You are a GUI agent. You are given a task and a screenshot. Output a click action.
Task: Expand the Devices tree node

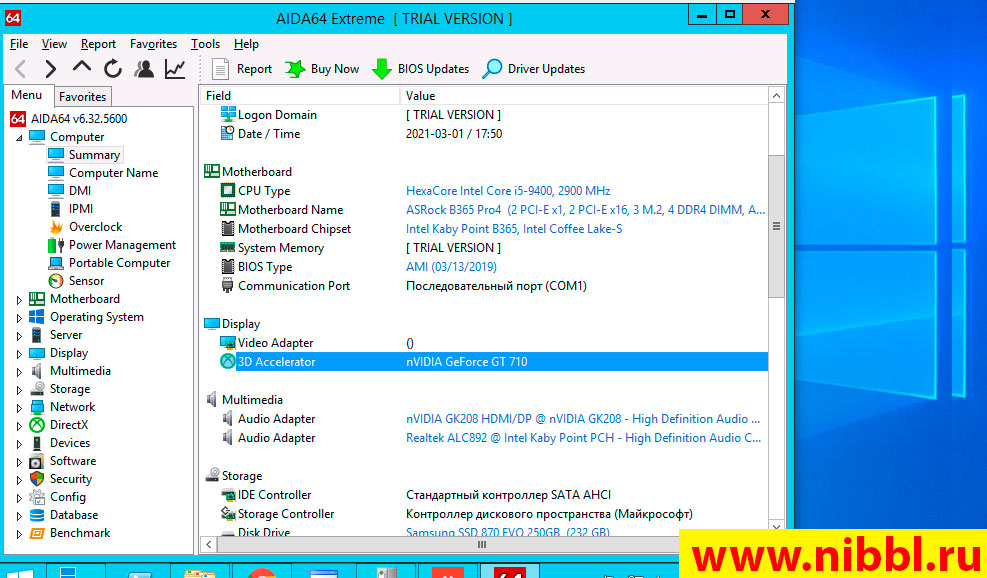tap(19, 444)
